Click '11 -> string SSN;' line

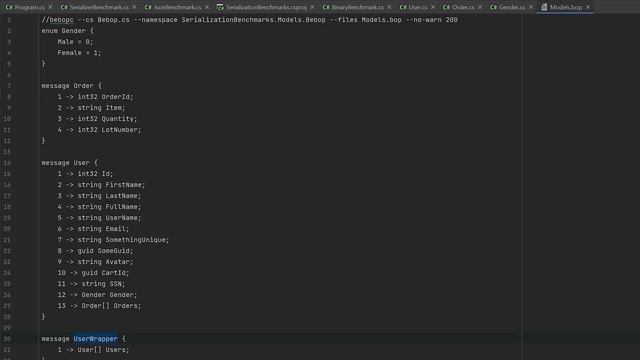[x=91, y=284]
